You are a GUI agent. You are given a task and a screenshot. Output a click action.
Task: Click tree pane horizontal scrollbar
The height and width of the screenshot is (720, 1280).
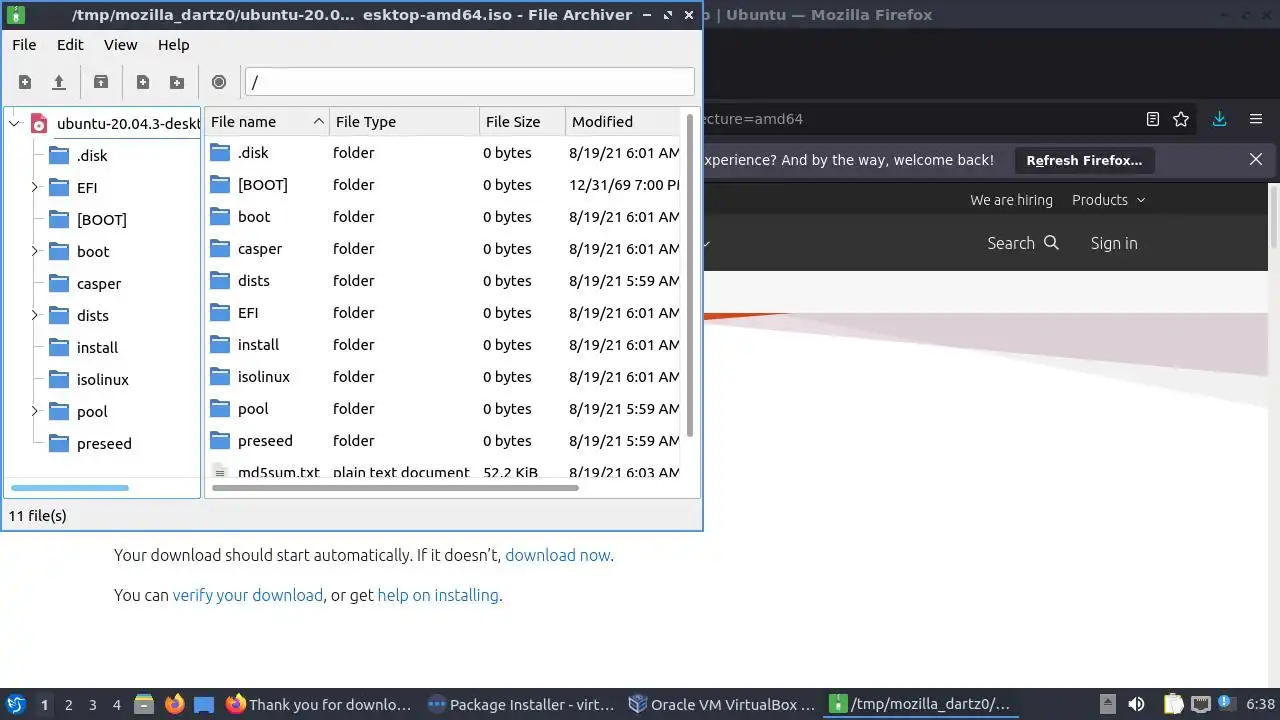(70, 488)
